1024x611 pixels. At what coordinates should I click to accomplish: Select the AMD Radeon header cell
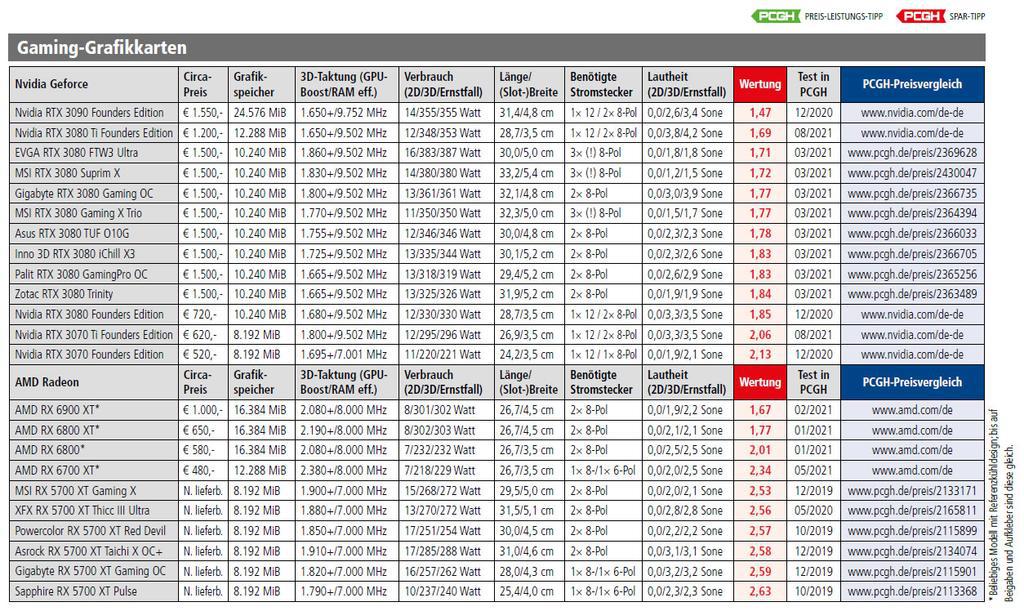click(x=94, y=383)
